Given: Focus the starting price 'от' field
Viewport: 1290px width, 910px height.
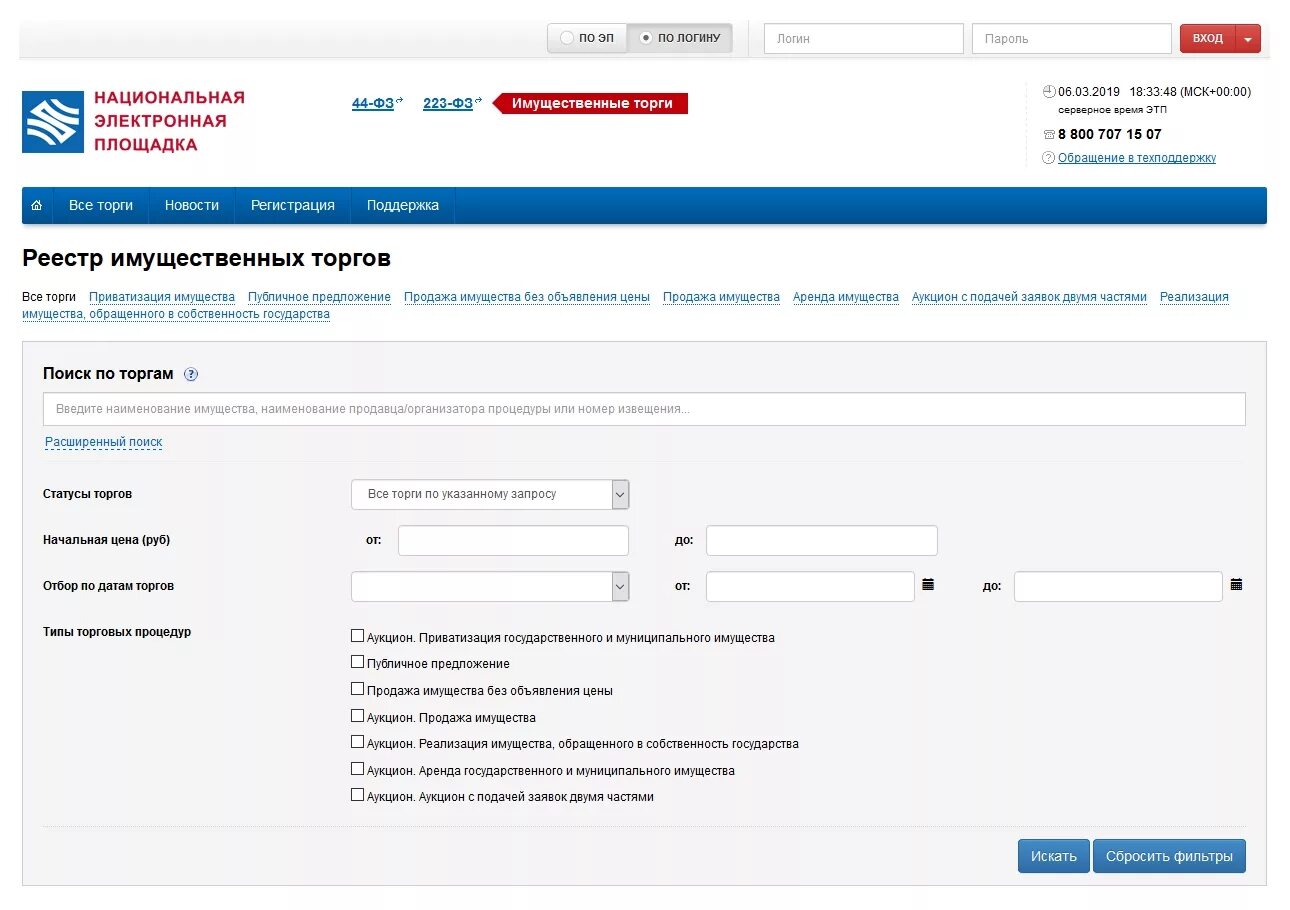Looking at the screenshot, I should click(513, 540).
